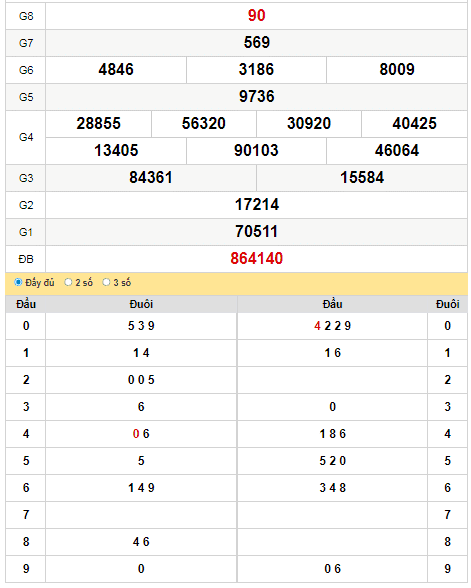471x588 pixels.
Task: Select the "2 số" radio option
Action: 68,282
